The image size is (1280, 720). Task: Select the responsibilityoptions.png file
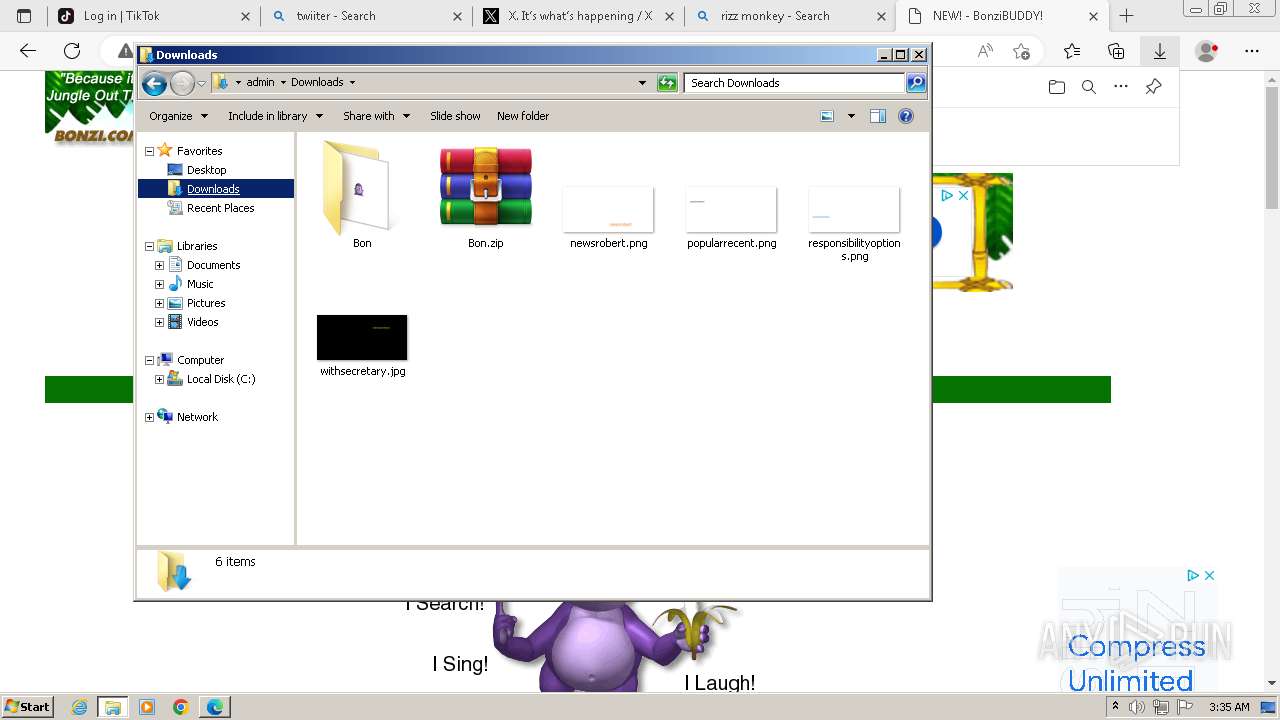[854, 224]
